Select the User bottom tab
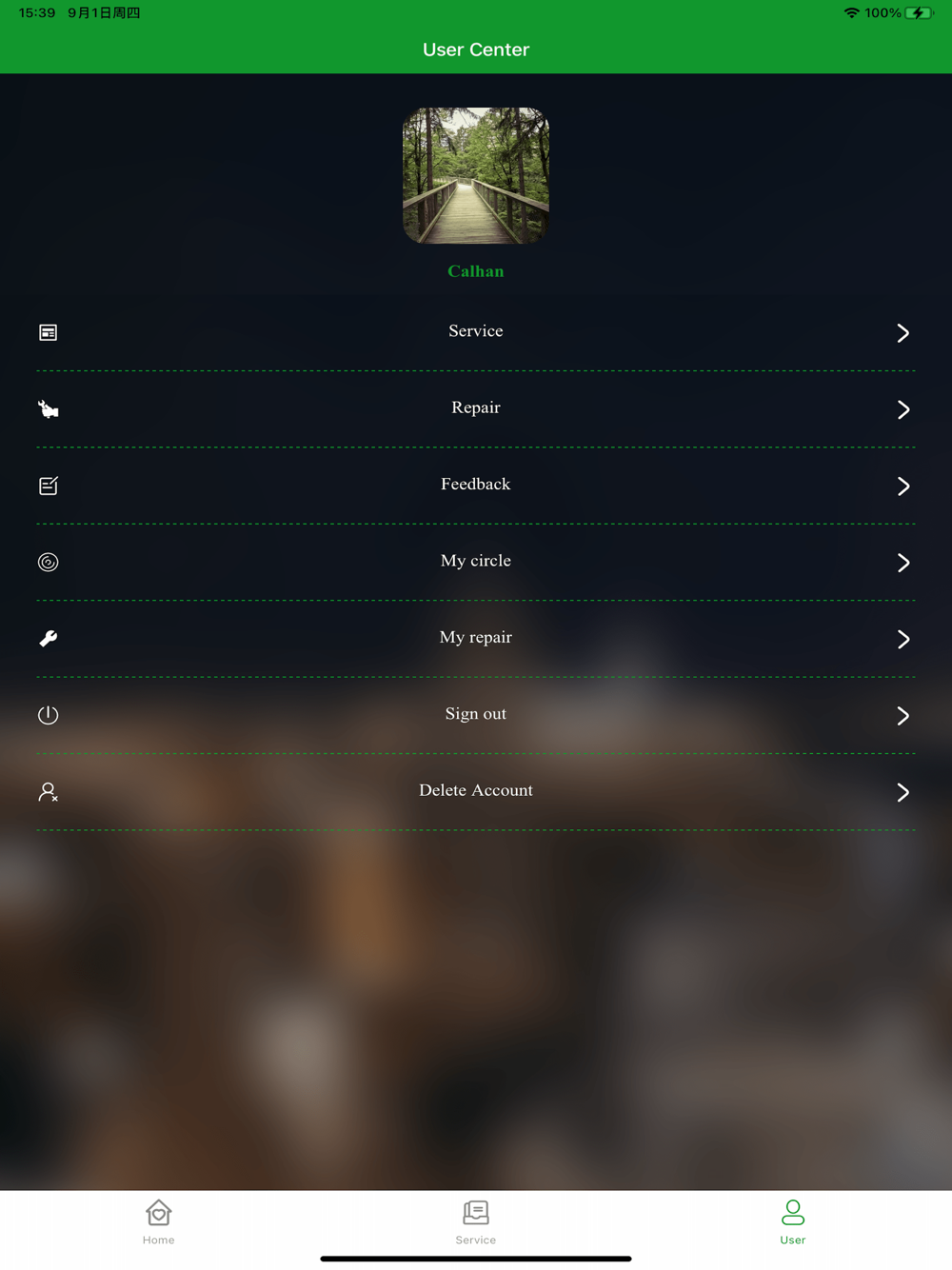 (x=792, y=1222)
